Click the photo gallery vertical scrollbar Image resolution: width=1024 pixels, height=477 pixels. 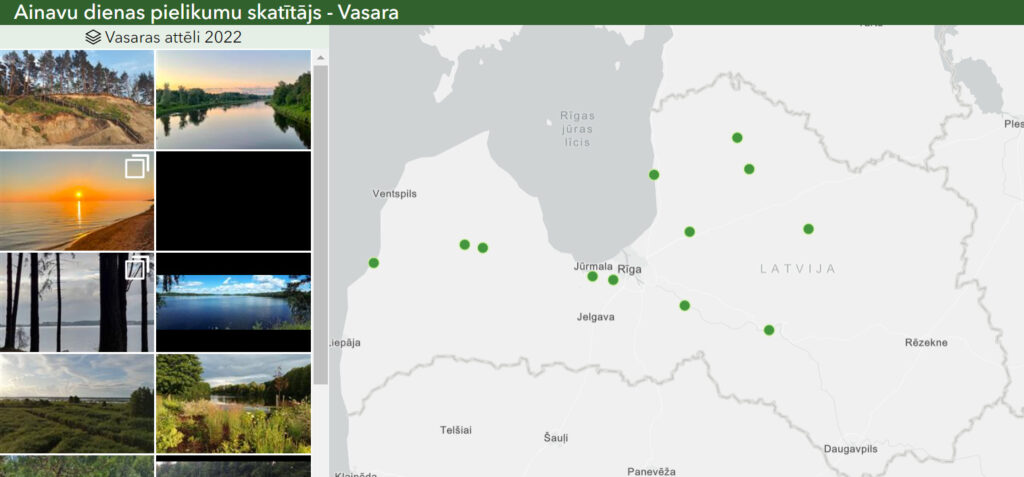(x=320, y=225)
